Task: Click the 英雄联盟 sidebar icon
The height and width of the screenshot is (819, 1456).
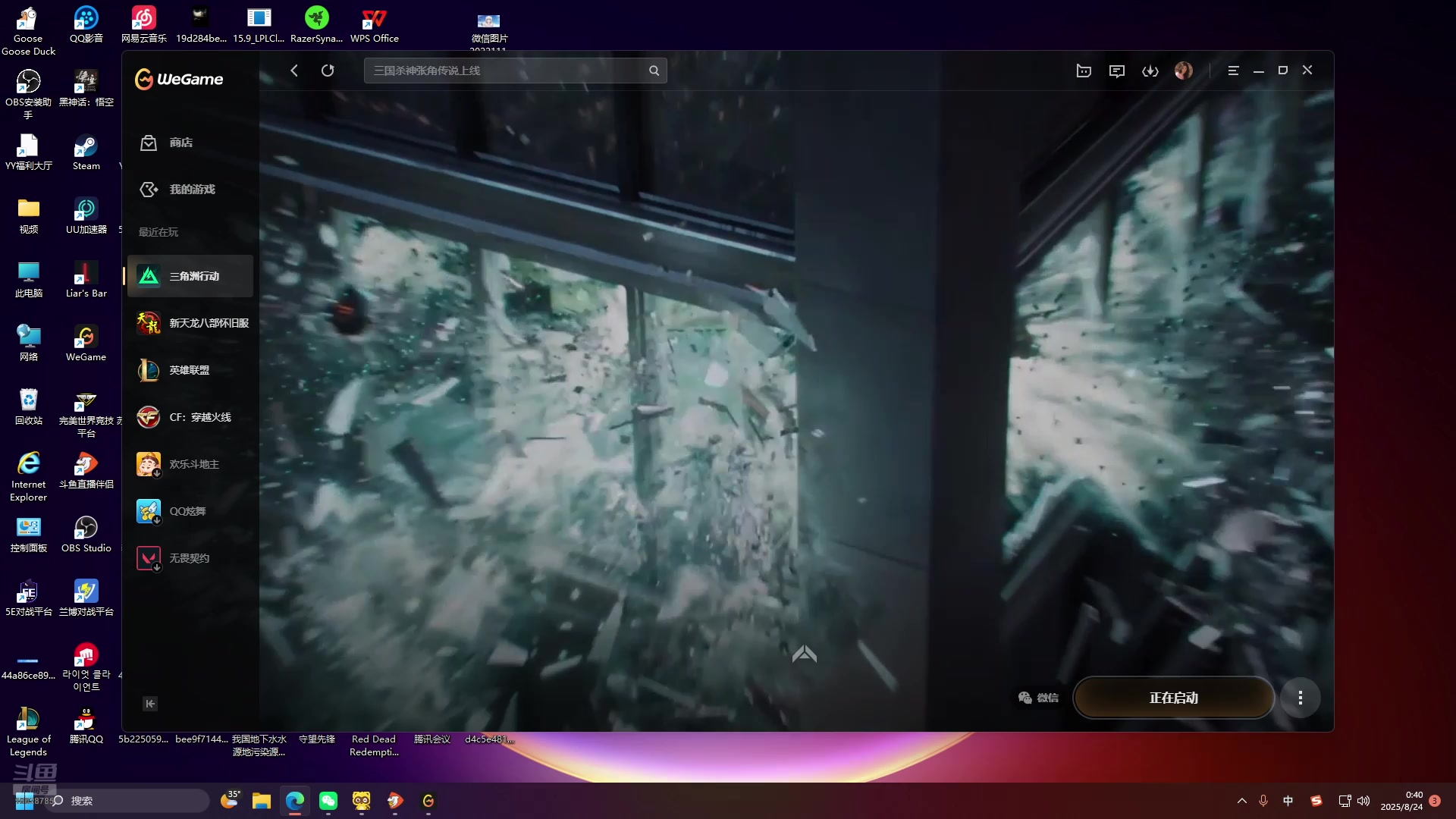Action: 149,370
